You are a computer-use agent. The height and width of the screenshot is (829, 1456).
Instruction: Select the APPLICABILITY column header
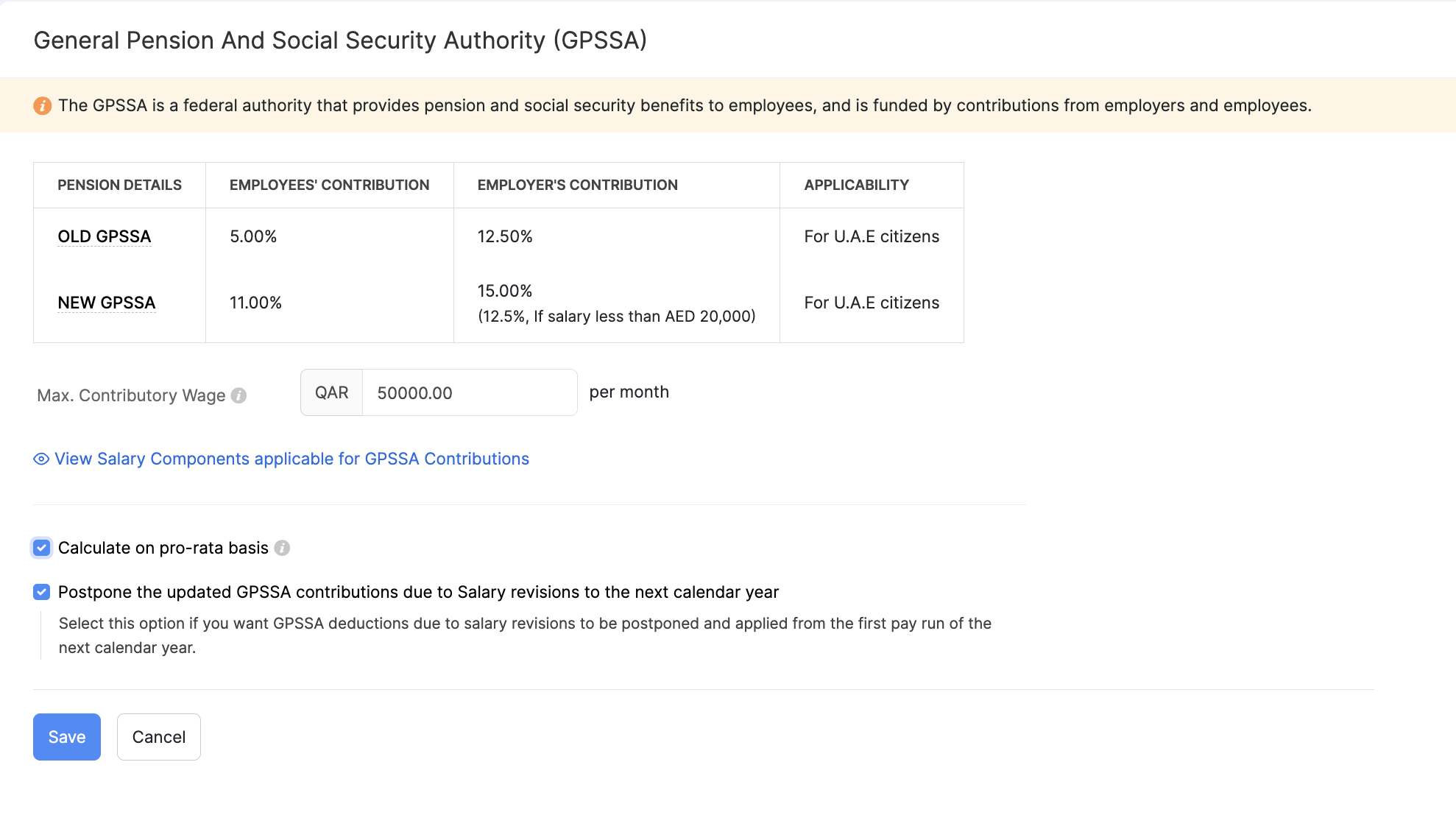tap(856, 185)
